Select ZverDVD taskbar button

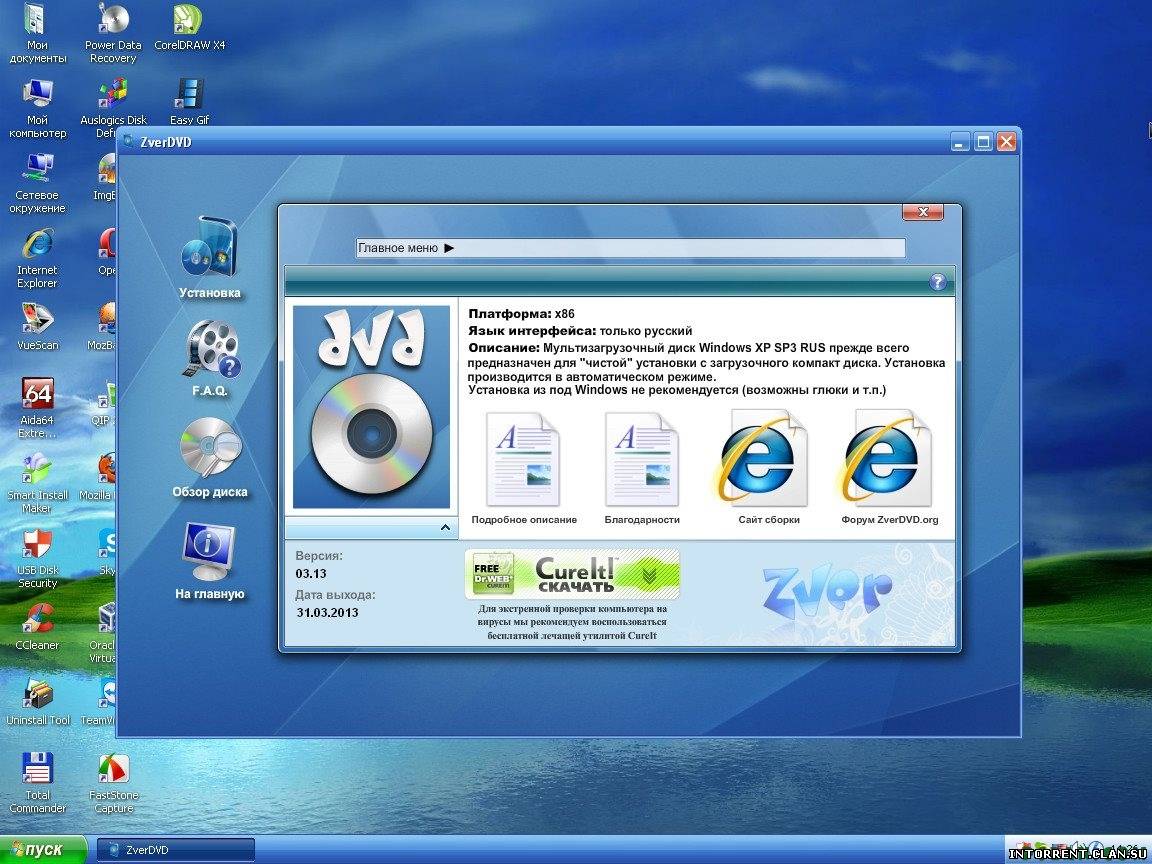[x=176, y=850]
